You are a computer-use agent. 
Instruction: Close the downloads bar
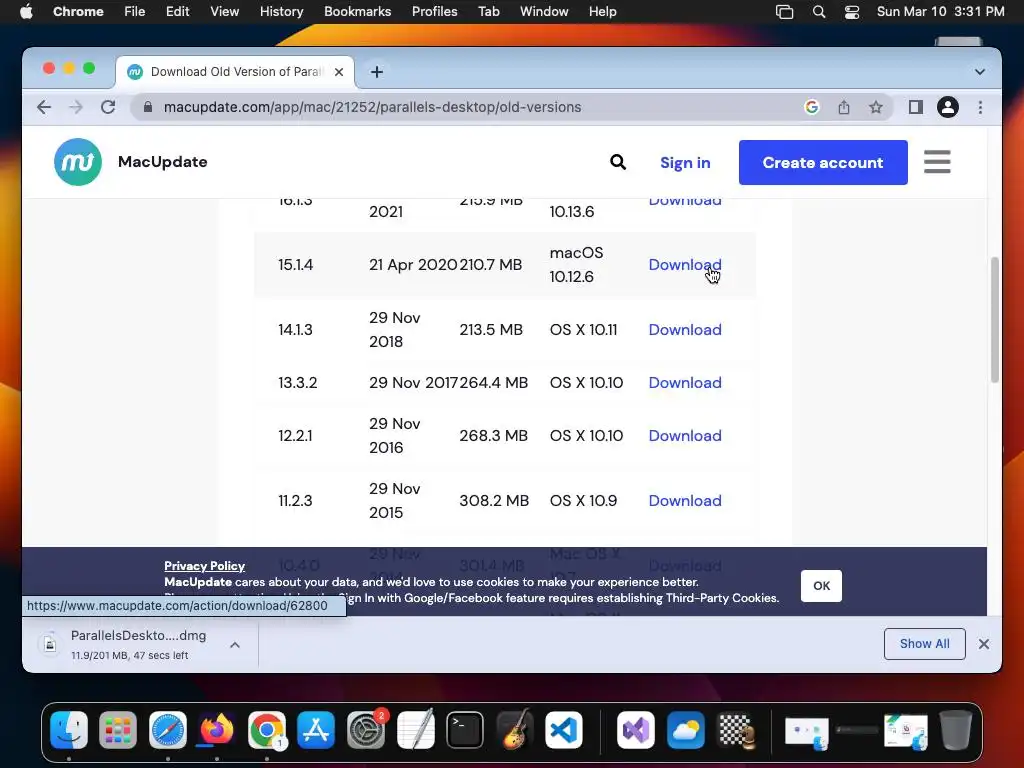(984, 644)
